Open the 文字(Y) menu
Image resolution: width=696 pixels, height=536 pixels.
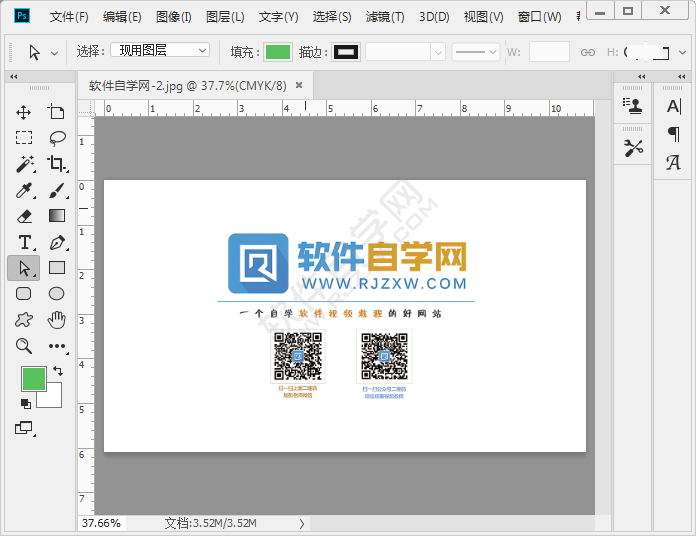click(279, 17)
